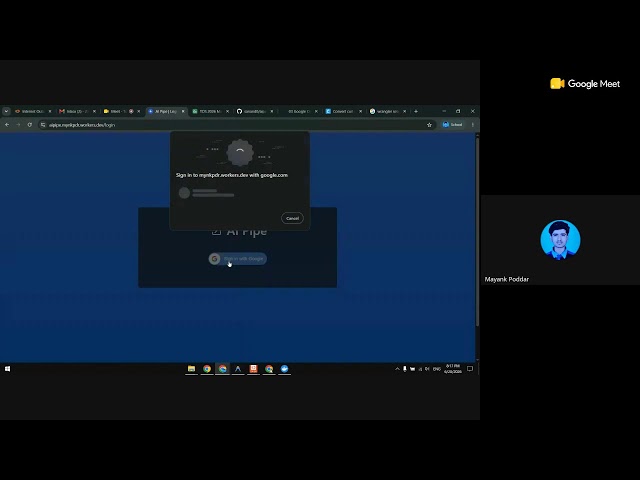Go forward in browser history
Screen dimensions: 640x480
pyautogui.click(x=18, y=124)
